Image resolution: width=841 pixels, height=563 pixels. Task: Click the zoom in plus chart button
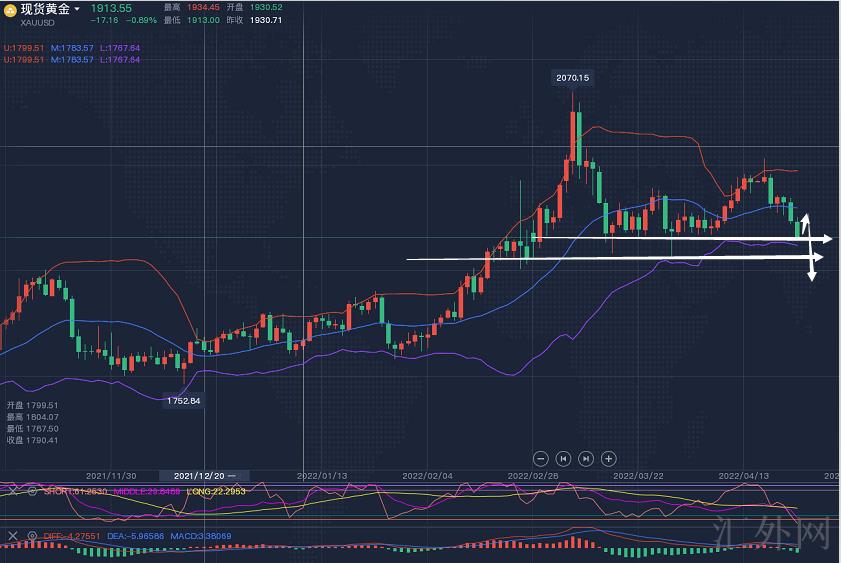608,459
